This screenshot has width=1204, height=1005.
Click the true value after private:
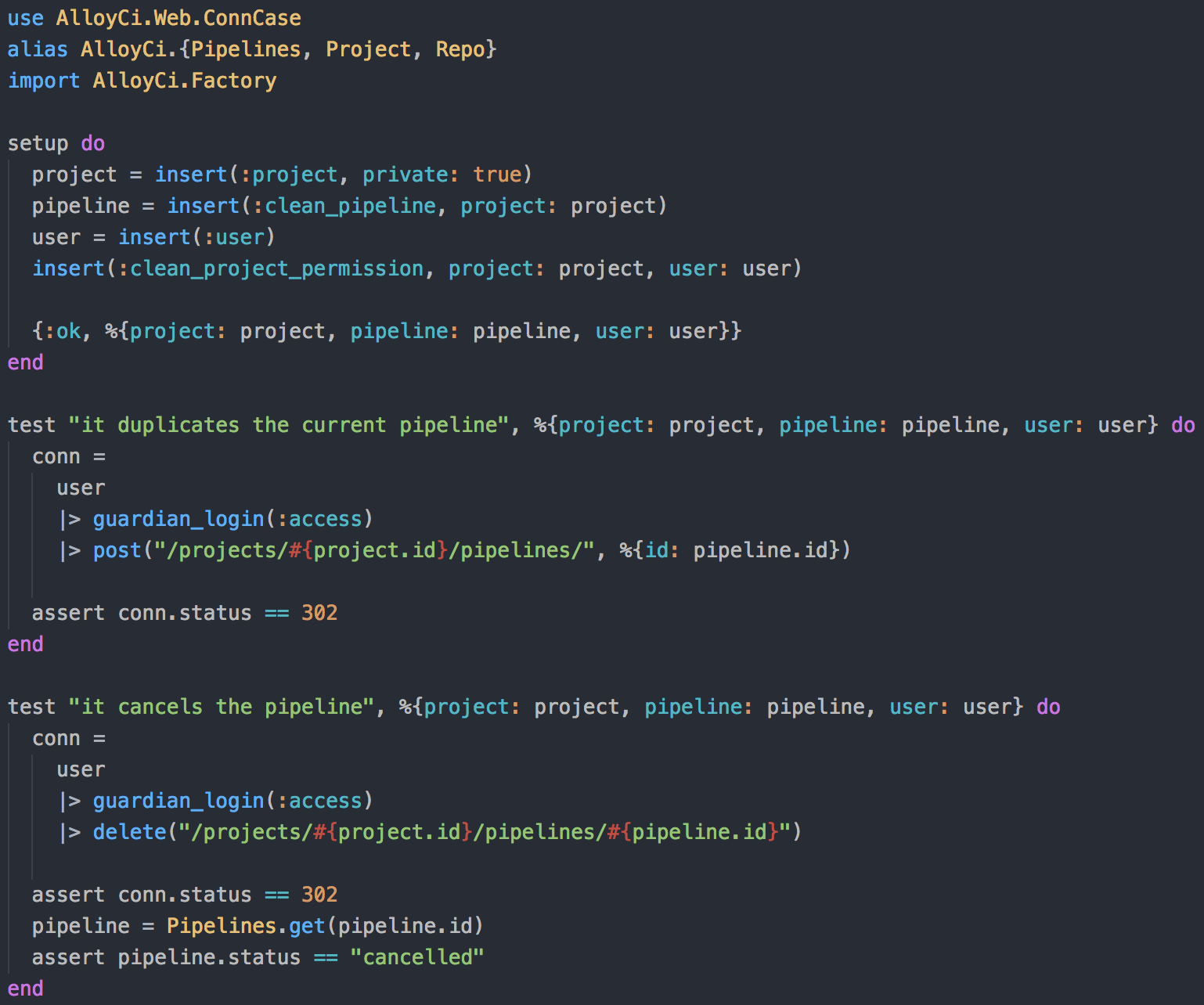point(497,175)
